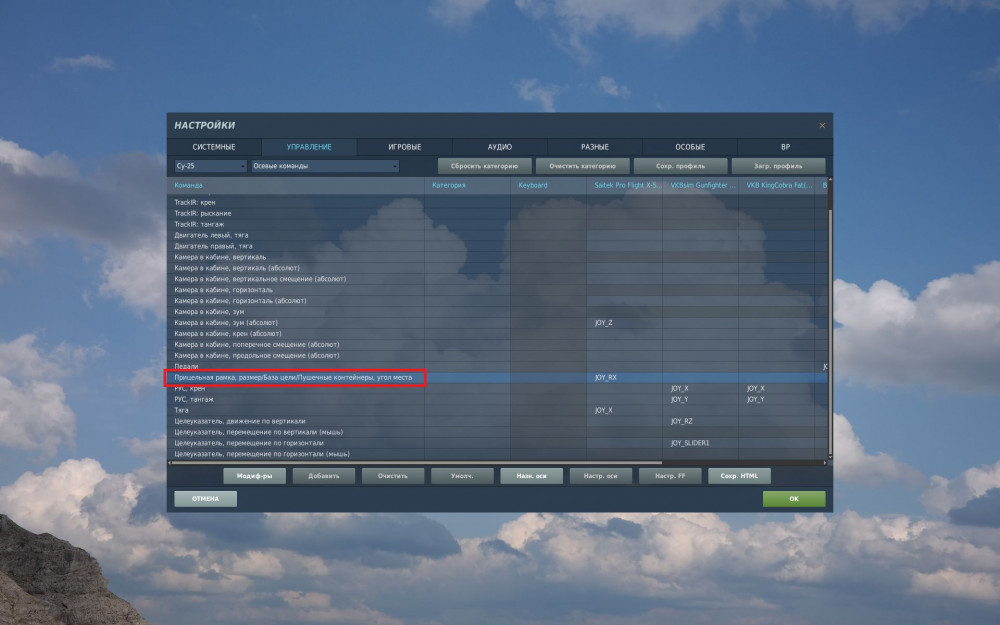Viewport: 1000px width, 625px height.
Task: Click the Сохр. HTML button
Action: pyautogui.click(x=739, y=476)
